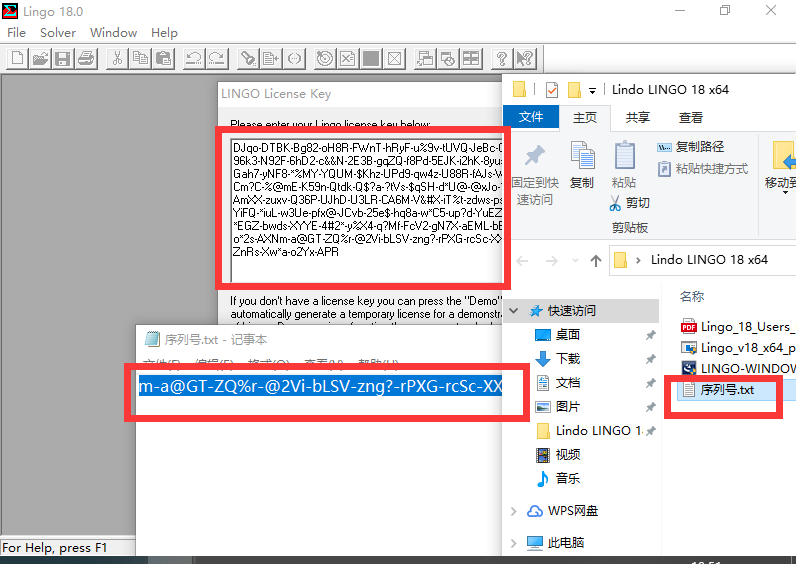Click 复制路径 in the Explorer ribbon
Image resolution: width=796 pixels, height=564 pixels.
[690, 147]
